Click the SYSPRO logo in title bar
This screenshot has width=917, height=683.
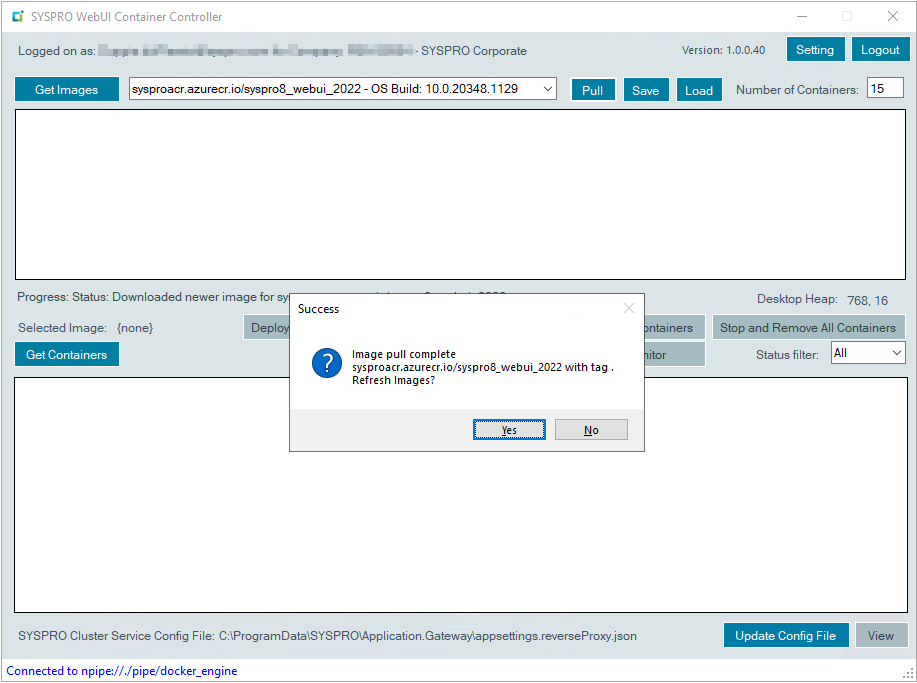click(x=17, y=17)
